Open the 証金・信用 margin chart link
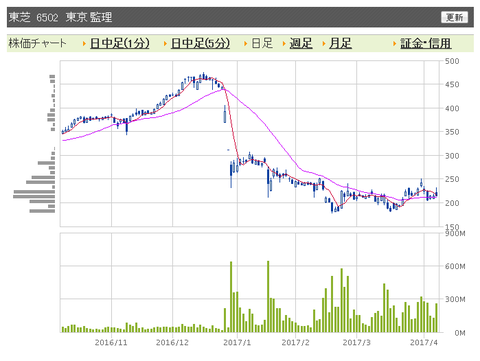This screenshot has width=480, height=361. tap(426, 43)
